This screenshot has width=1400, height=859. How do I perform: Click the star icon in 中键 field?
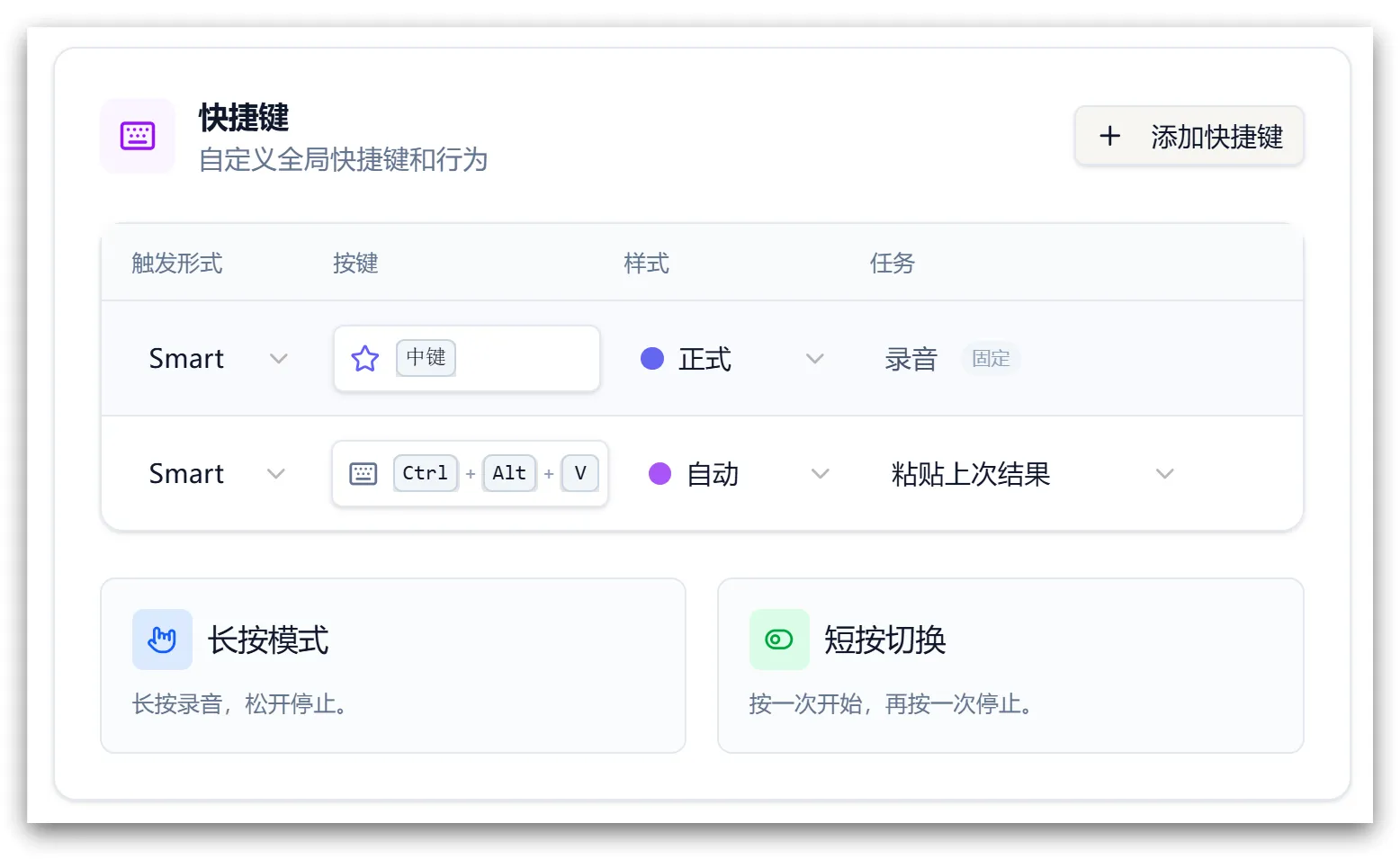point(364,359)
